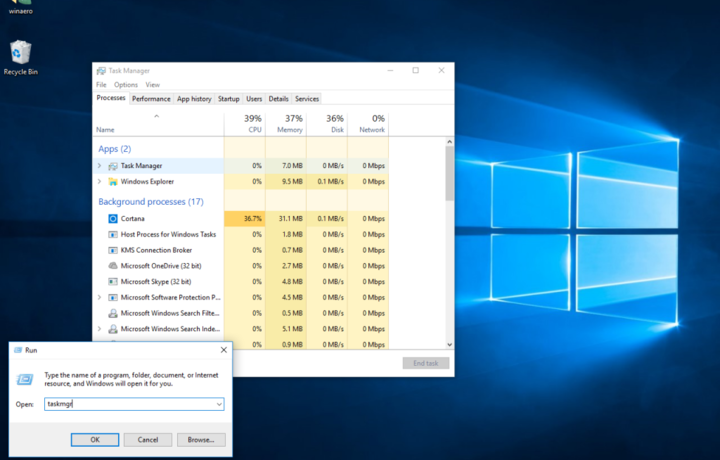This screenshot has width=720, height=460.
Task: Select Microsoft OneDrive (32 bit) row
Action: 242,266
